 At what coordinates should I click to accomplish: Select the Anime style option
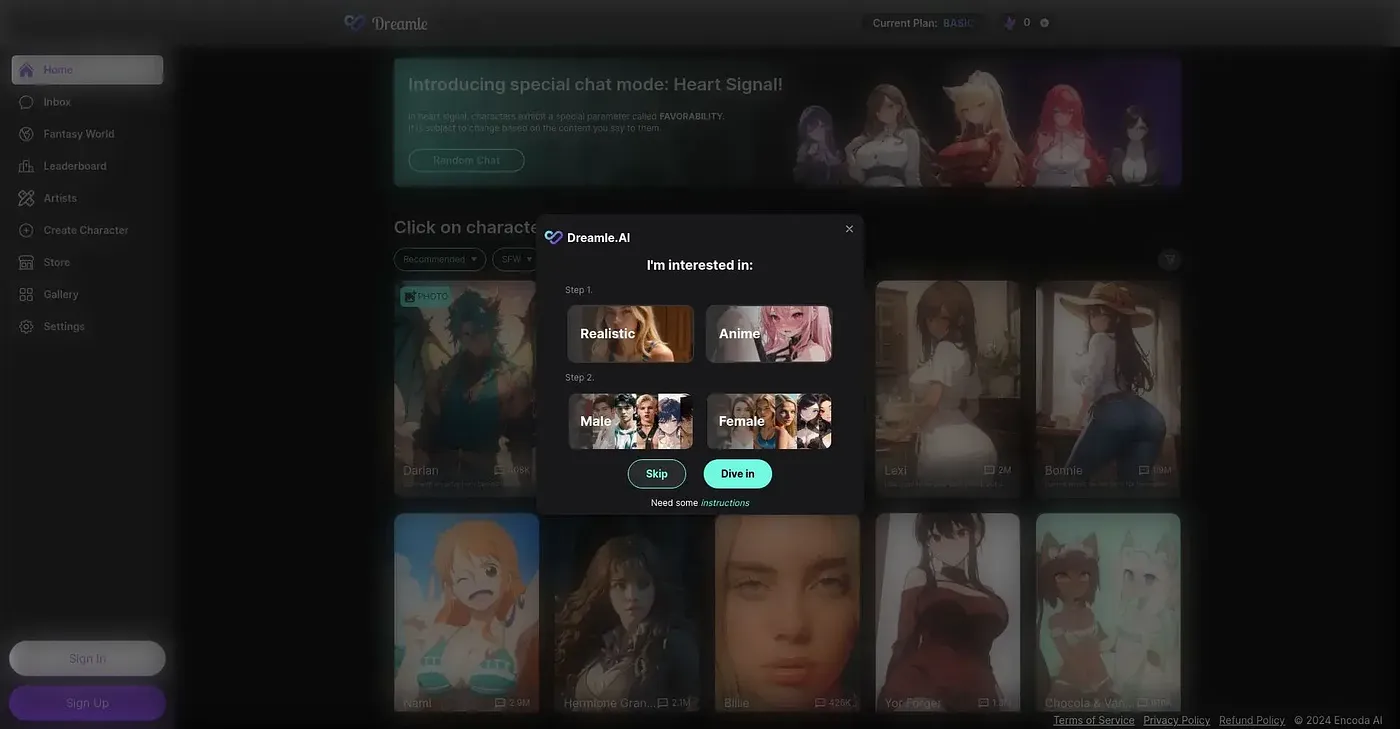769,333
